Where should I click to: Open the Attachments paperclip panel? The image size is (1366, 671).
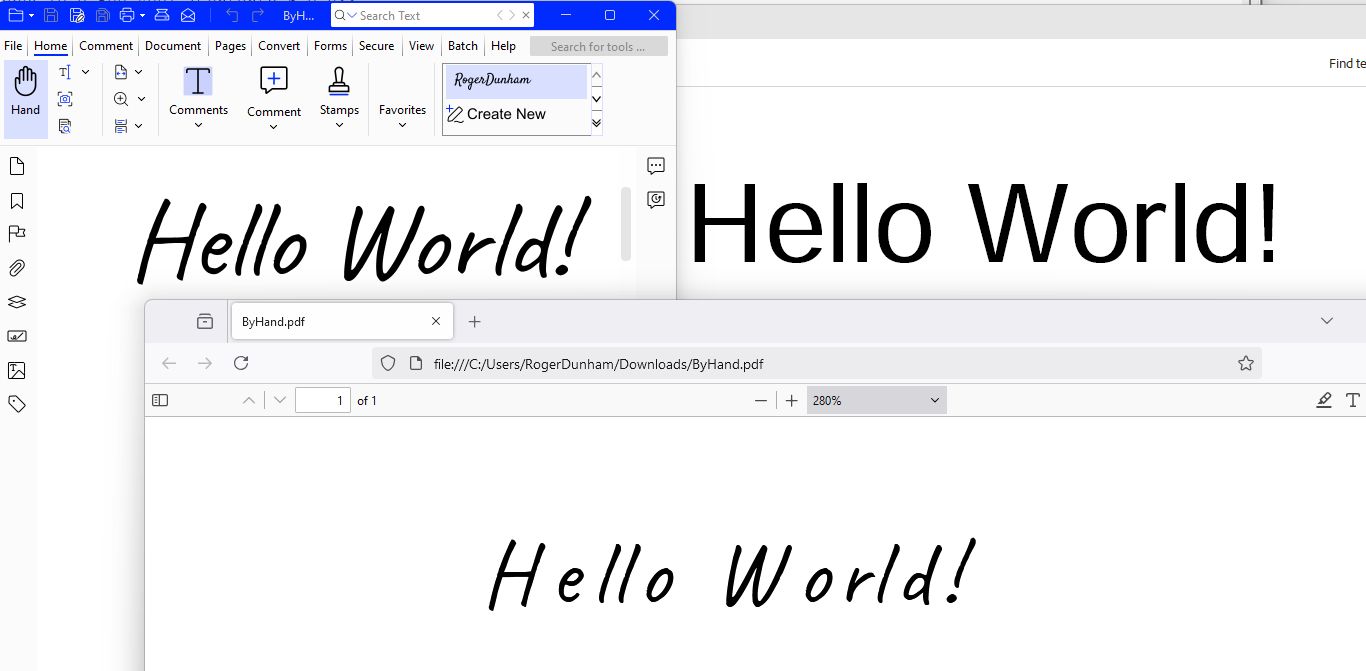coord(17,268)
